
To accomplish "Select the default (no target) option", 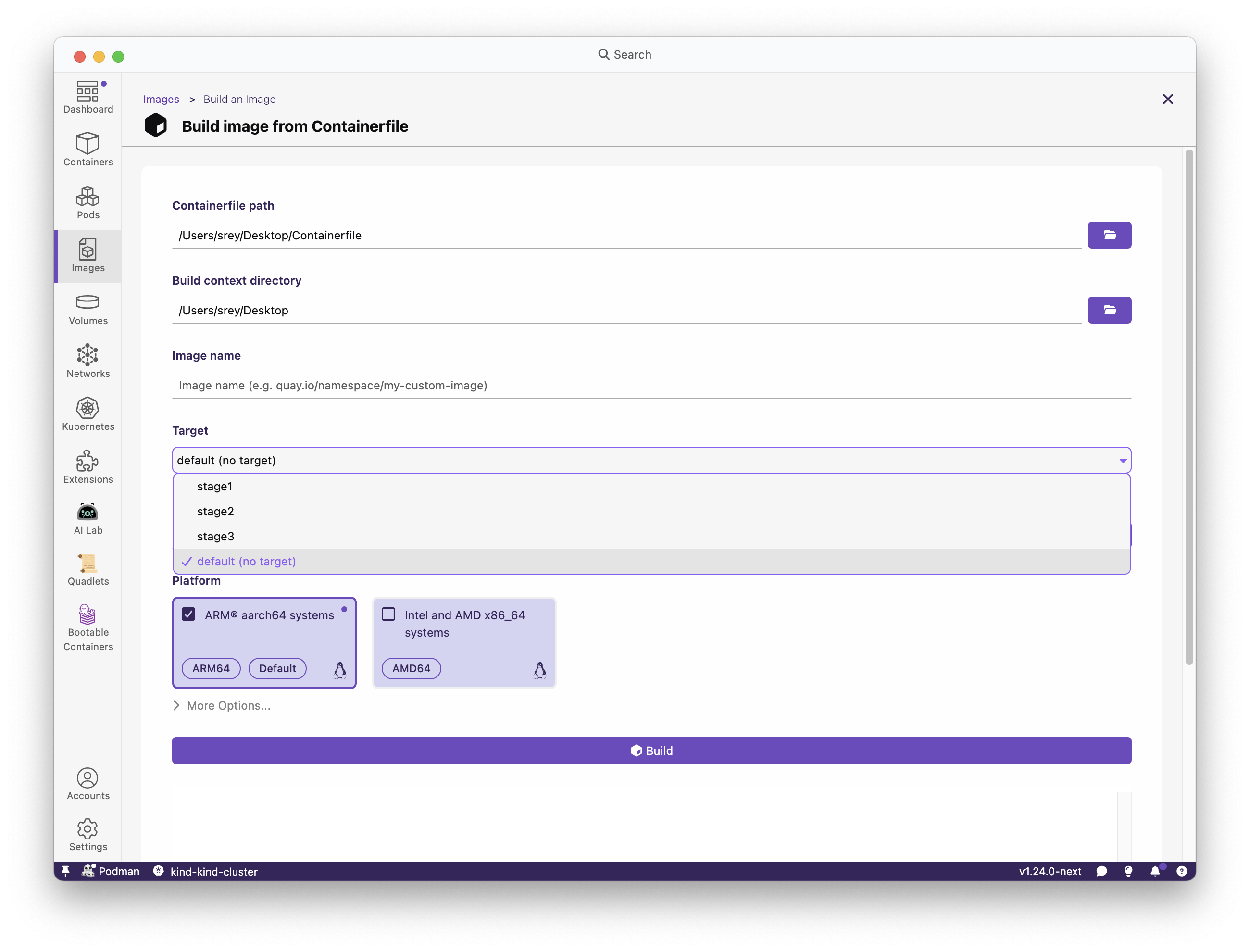I will coord(247,561).
